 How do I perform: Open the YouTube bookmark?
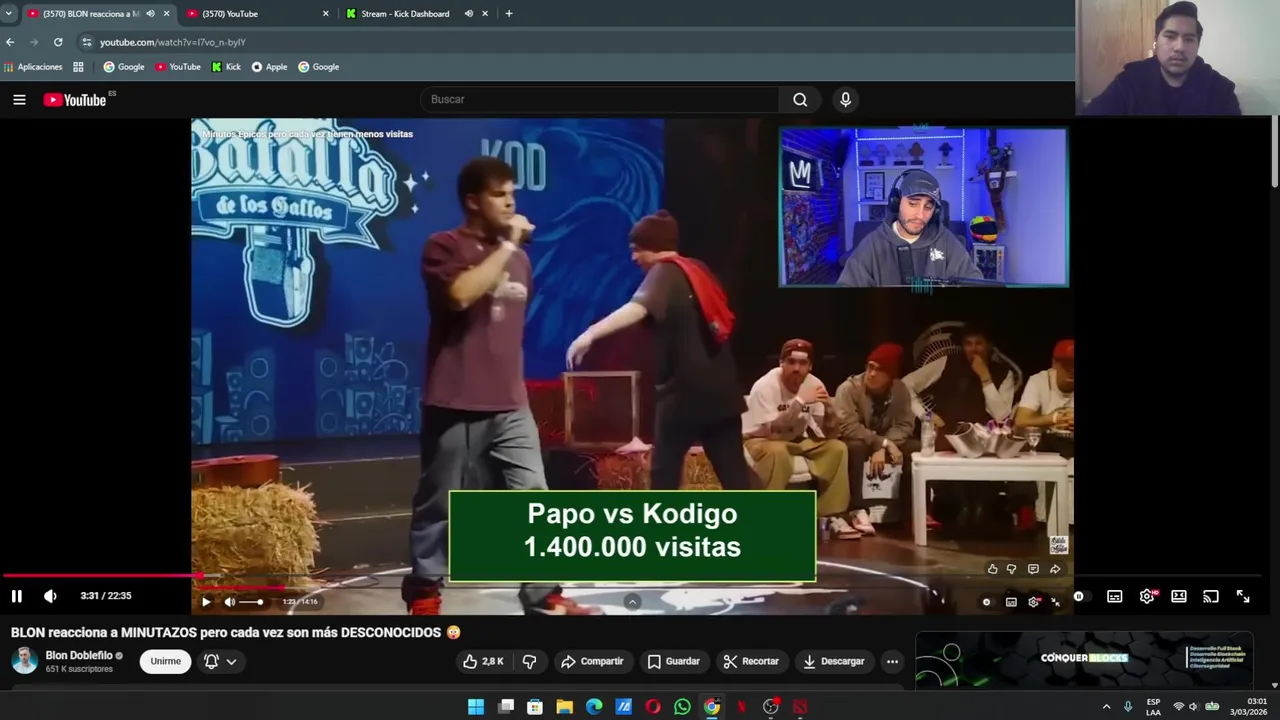click(178, 67)
